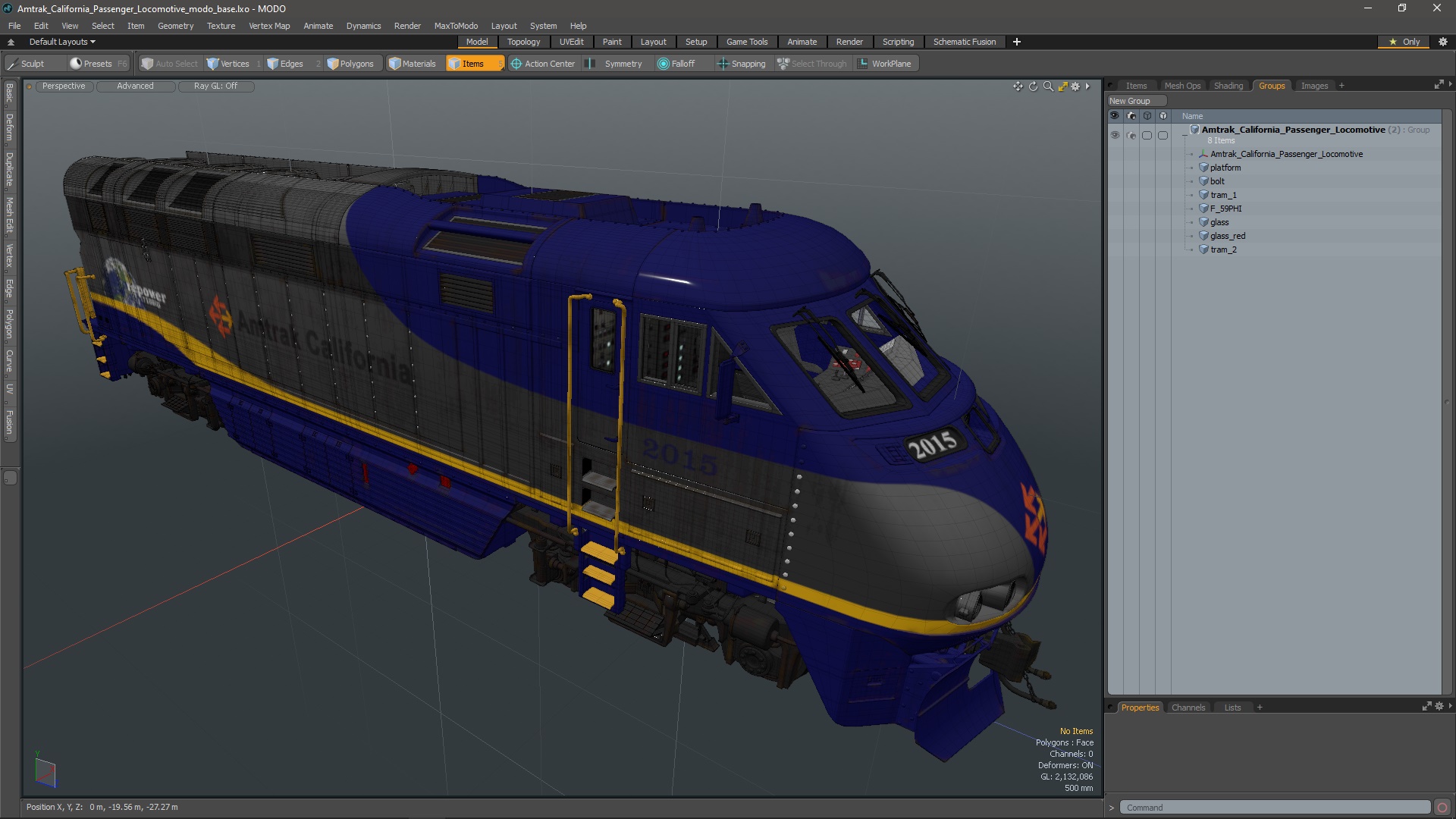Select the glass_red item in the group
Viewport: 1456px width, 819px height.
pos(1228,236)
